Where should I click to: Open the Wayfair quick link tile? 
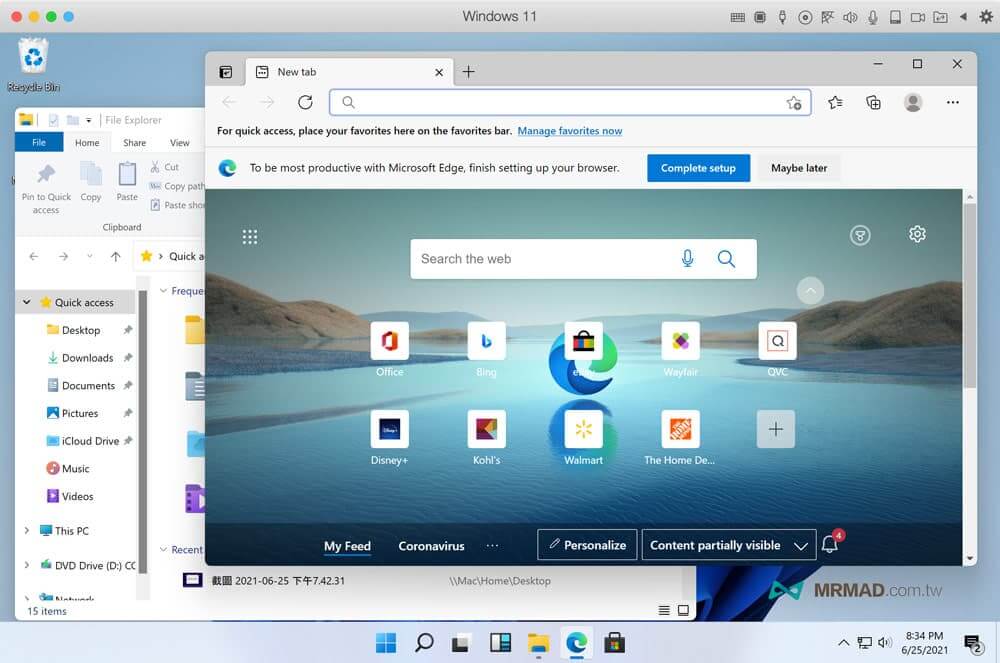point(680,341)
